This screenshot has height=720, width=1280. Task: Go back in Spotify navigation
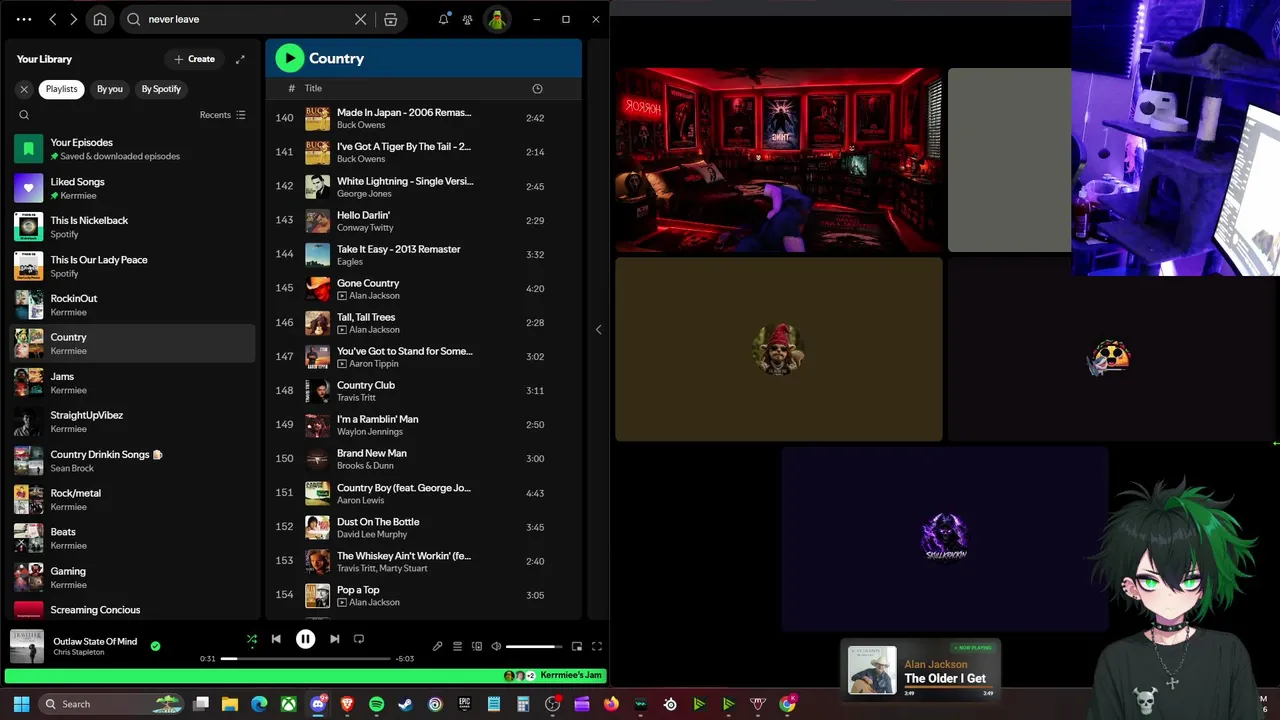click(x=53, y=19)
